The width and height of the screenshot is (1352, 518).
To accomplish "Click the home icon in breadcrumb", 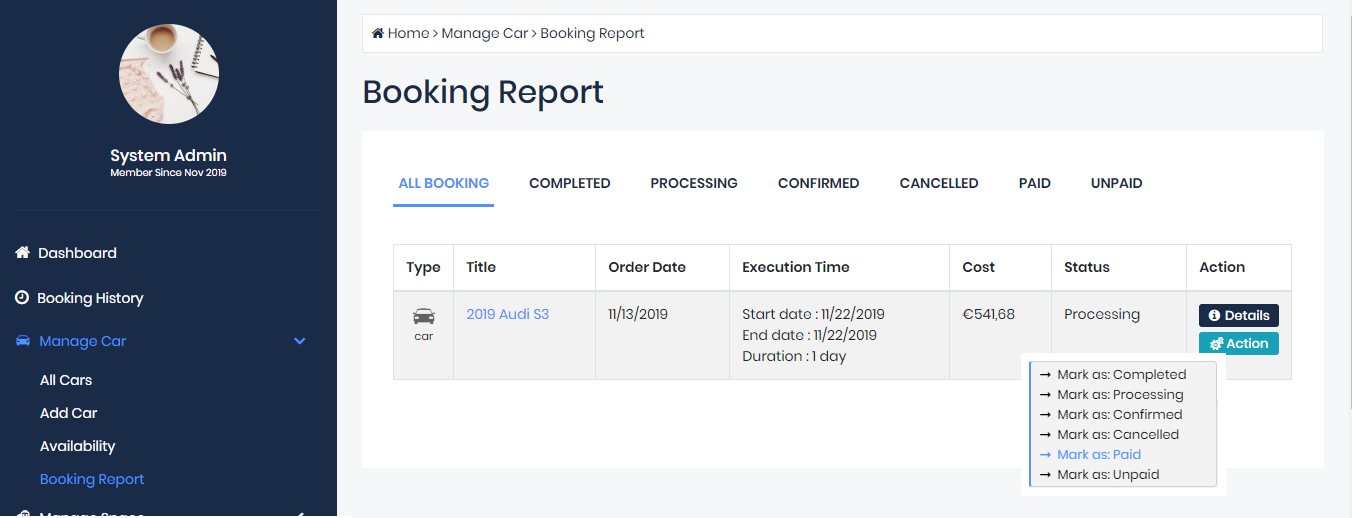I will pyautogui.click(x=378, y=34).
